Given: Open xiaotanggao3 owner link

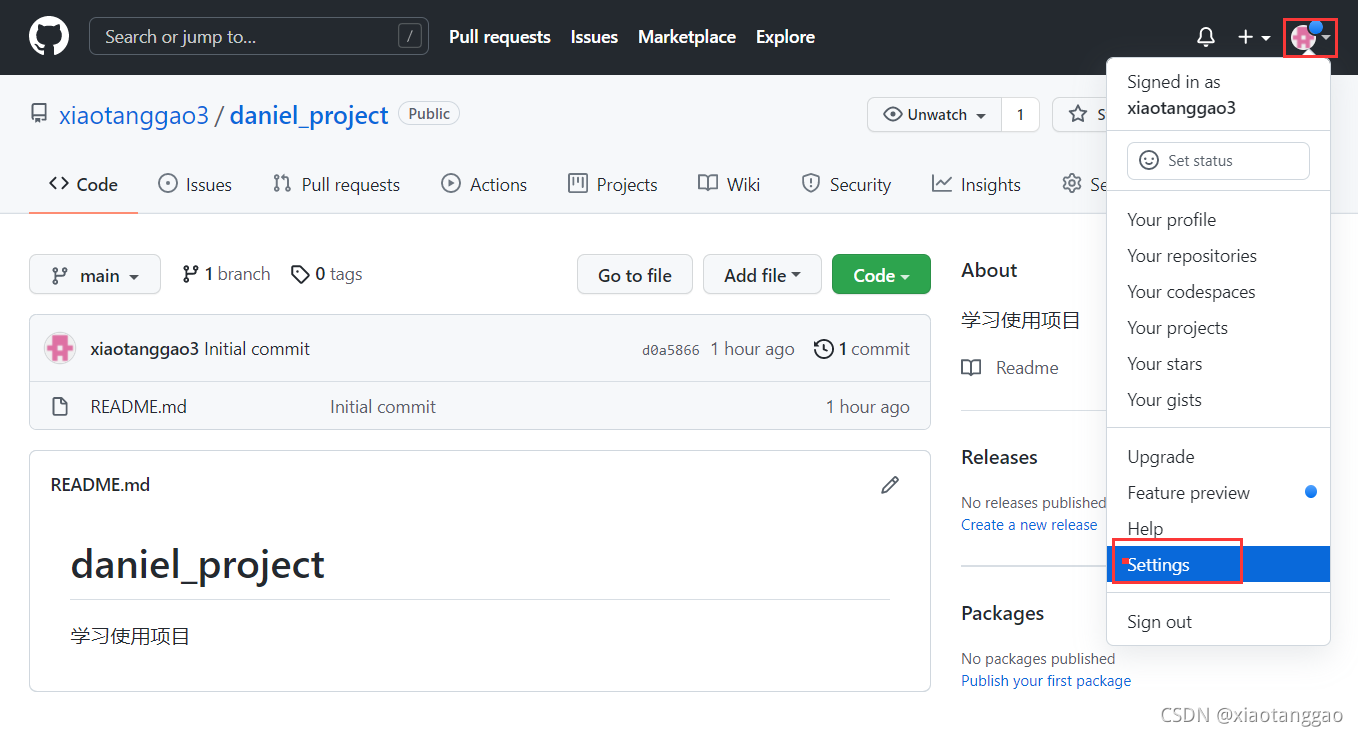Looking at the screenshot, I should click(x=134, y=115).
